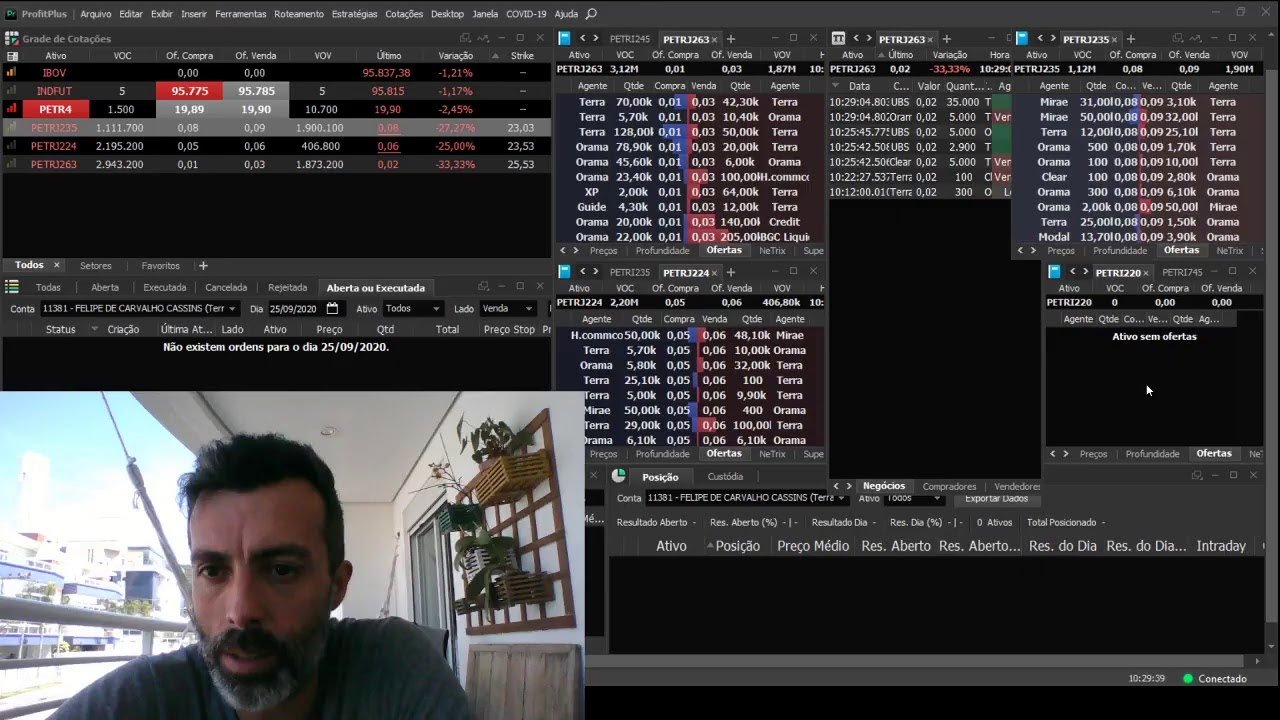This screenshot has width=1280, height=720.
Task: Click the date field showing 25/09/2020
Action: 293,309
